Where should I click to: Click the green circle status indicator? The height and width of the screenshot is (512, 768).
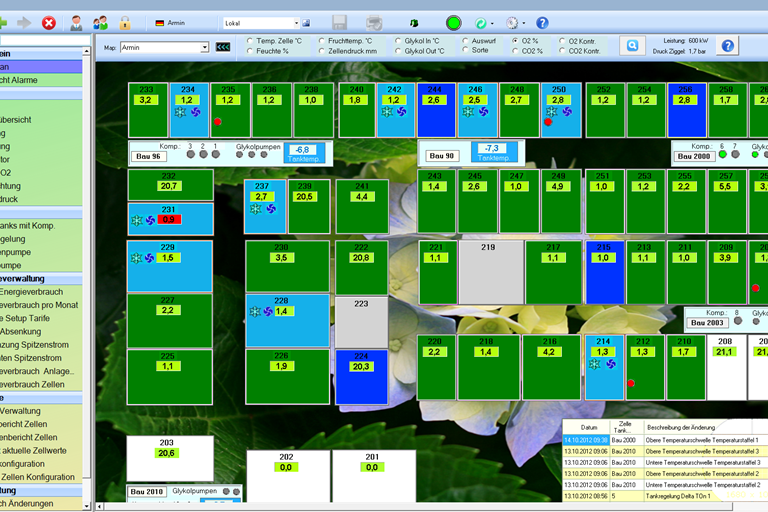click(x=454, y=23)
